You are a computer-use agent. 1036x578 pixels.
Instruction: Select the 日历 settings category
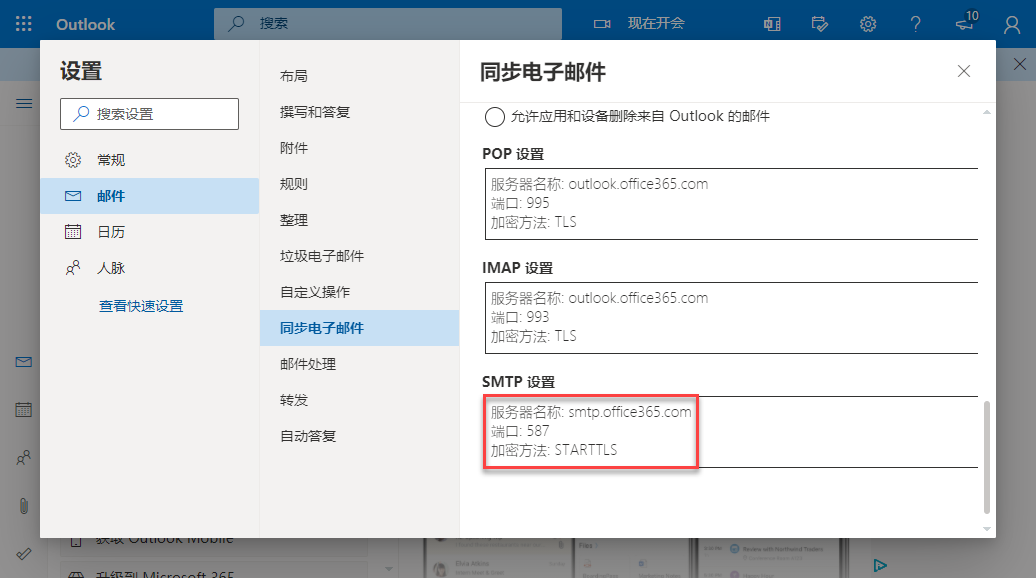click(149, 232)
